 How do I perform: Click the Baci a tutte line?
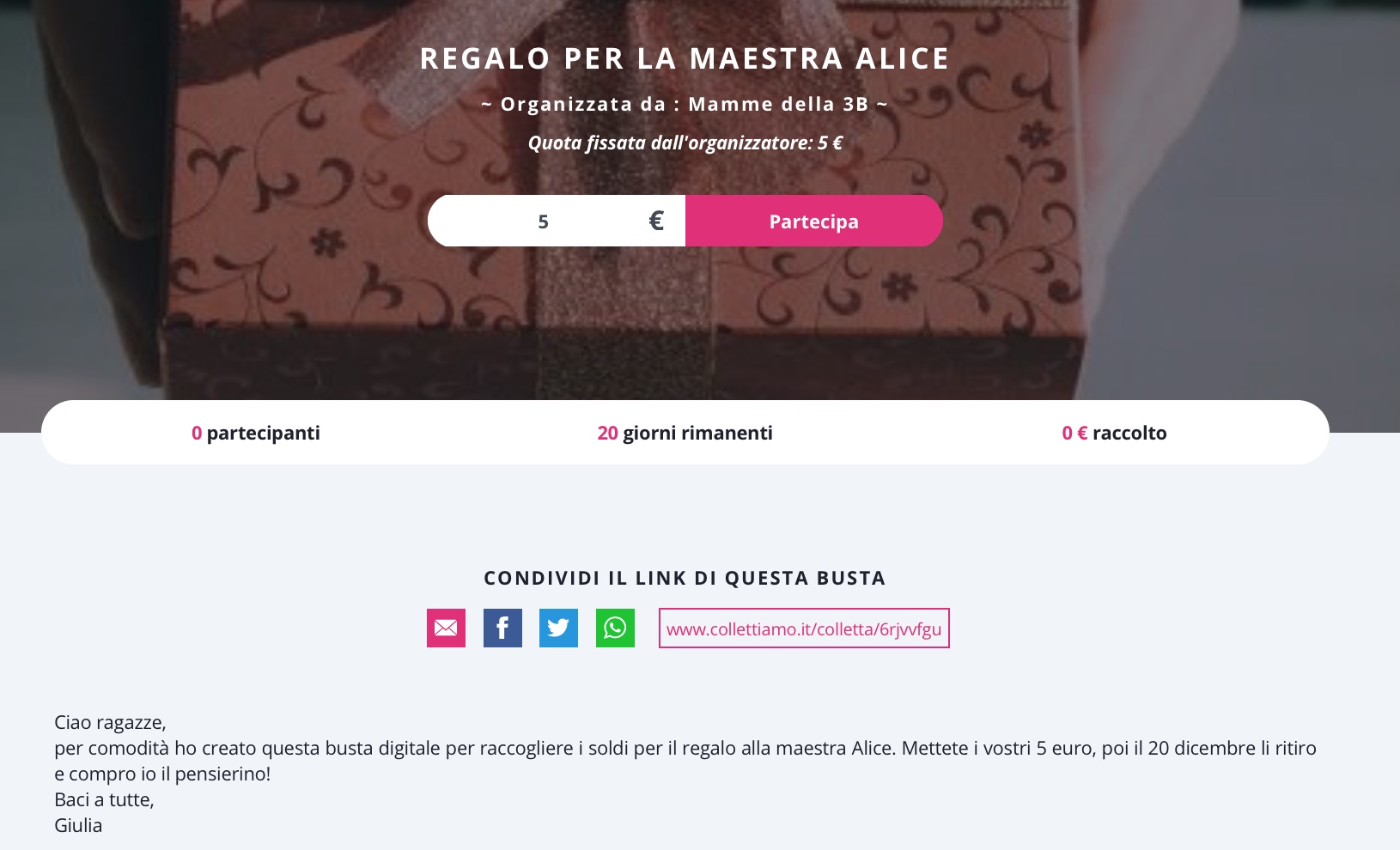point(104,799)
